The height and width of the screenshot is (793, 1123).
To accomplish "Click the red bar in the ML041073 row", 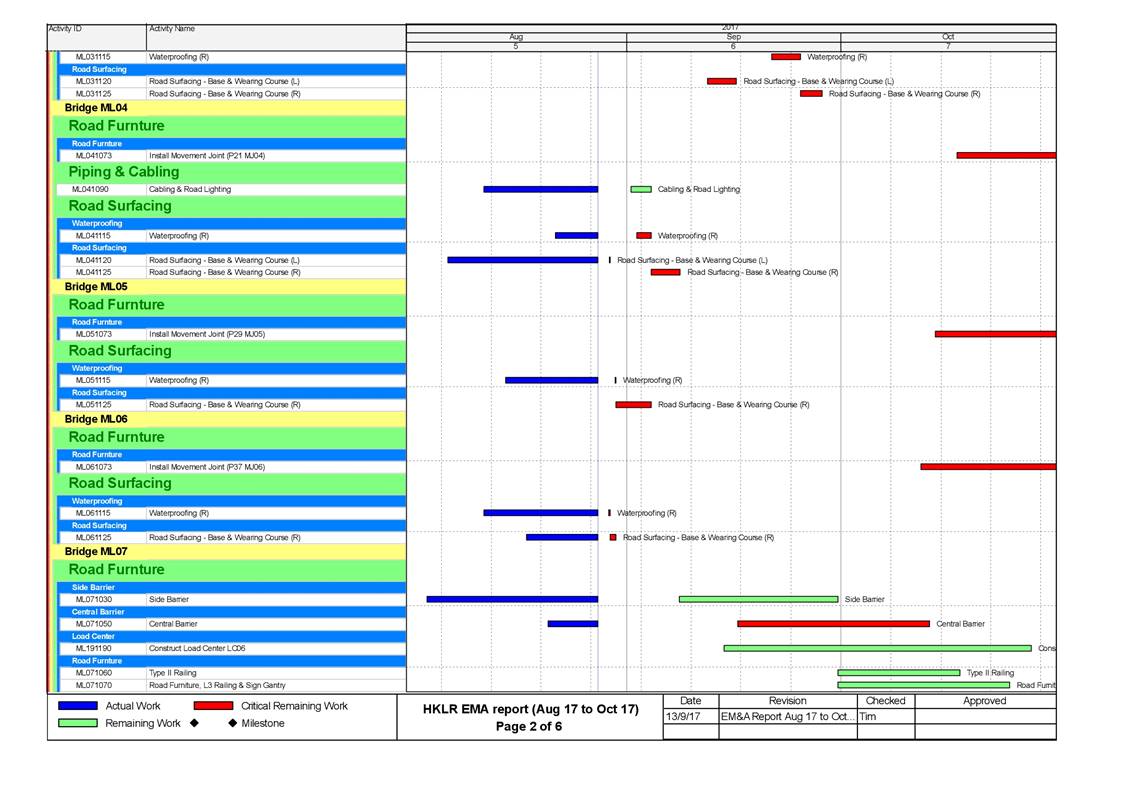I will tap(1006, 155).
